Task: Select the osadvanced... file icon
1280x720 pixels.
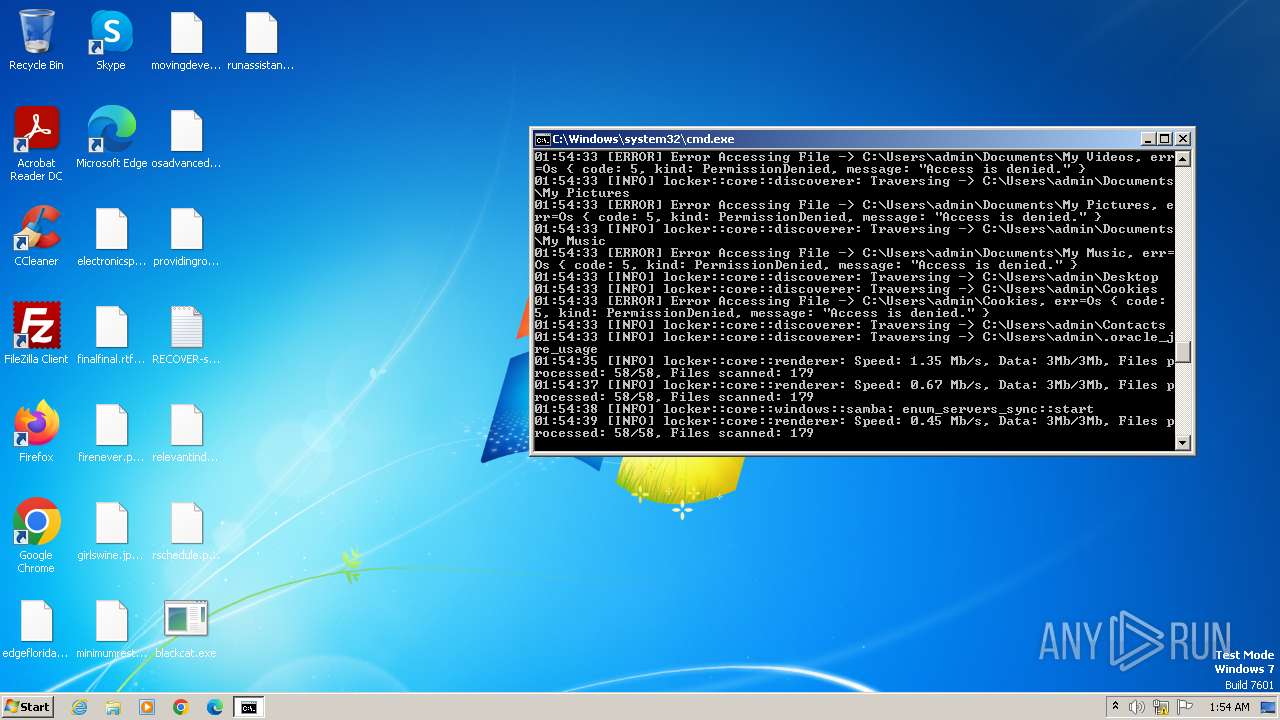Action: [186, 138]
